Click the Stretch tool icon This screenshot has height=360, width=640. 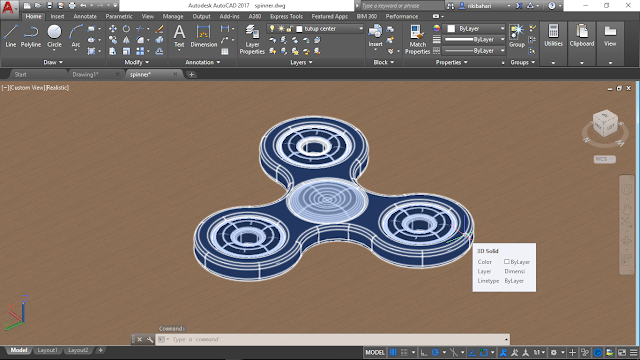pyautogui.click(x=113, y=51)
